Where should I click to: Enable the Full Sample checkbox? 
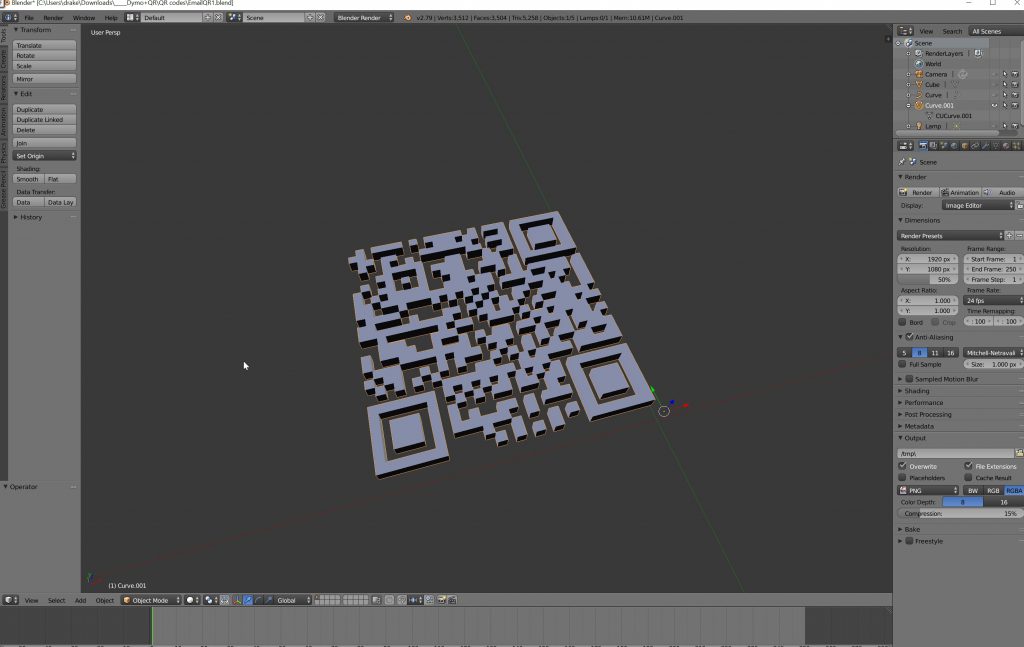[903, 364]
